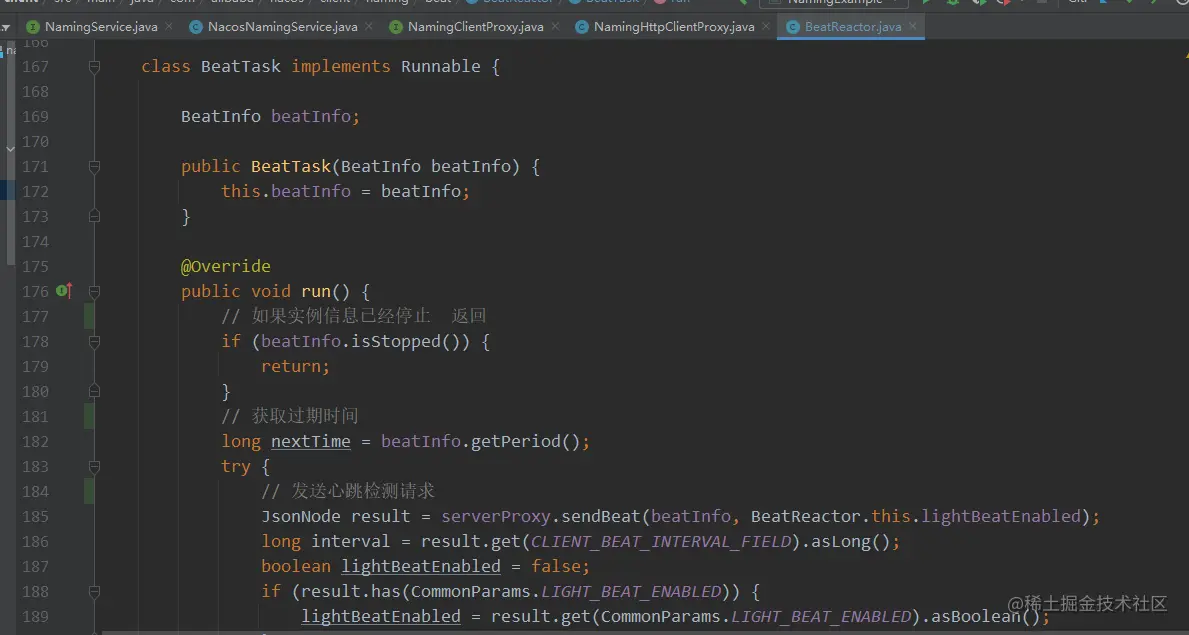Click the "isStopped" method call

click(396, 341)
